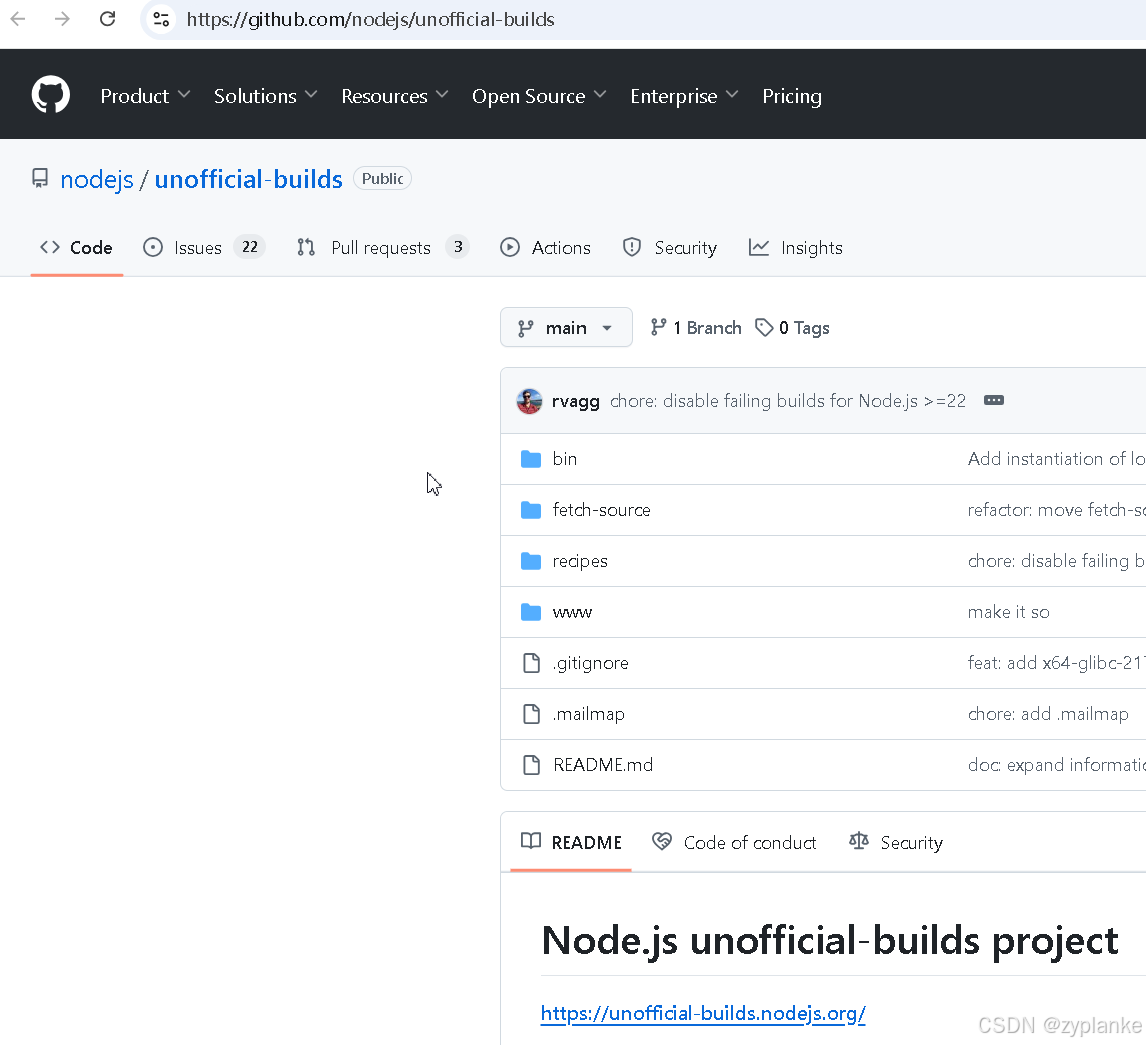Switch to the Code of conduct tab
Screen dimensions: 1146x1045
[x=734, y=842]
